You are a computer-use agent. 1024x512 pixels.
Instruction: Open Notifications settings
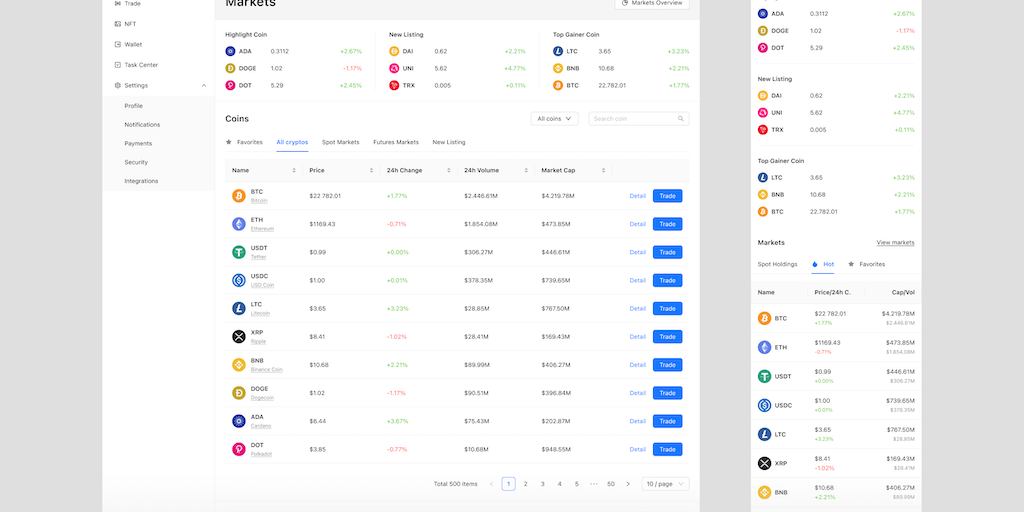click(x=142, y=125)
